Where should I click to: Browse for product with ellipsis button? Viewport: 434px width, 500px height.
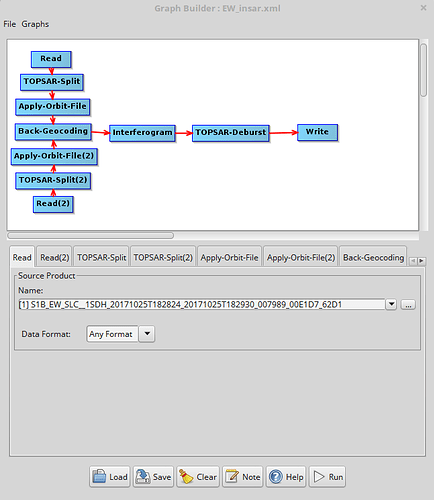(x=408, y=304)
